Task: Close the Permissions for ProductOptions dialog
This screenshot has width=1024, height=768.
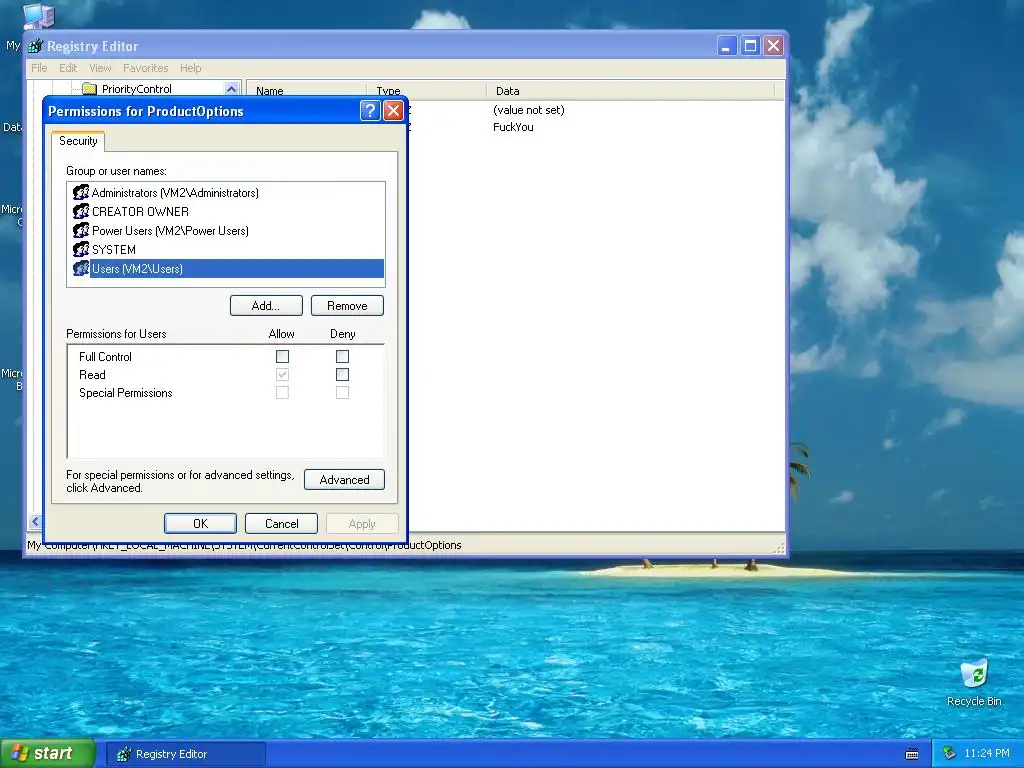Action: click(x=393, y=111)
